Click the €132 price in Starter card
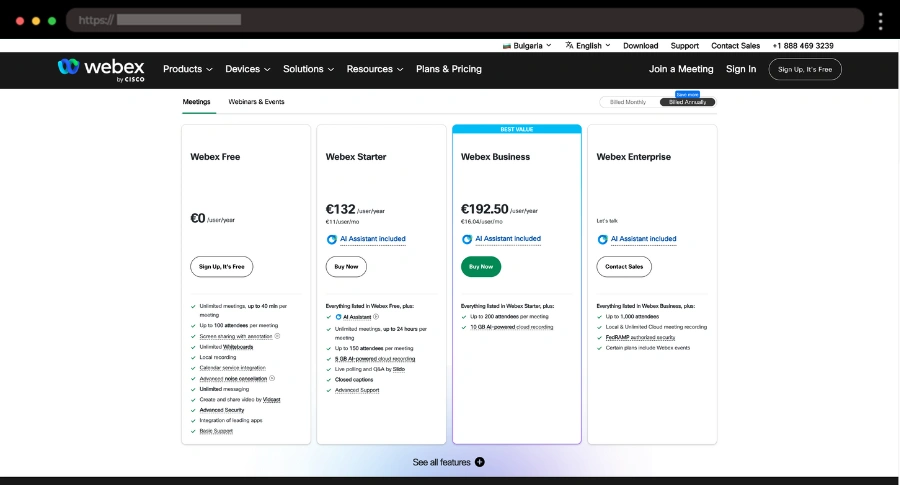This screenshot has width=900, height=485. click(x=340, y=209)
